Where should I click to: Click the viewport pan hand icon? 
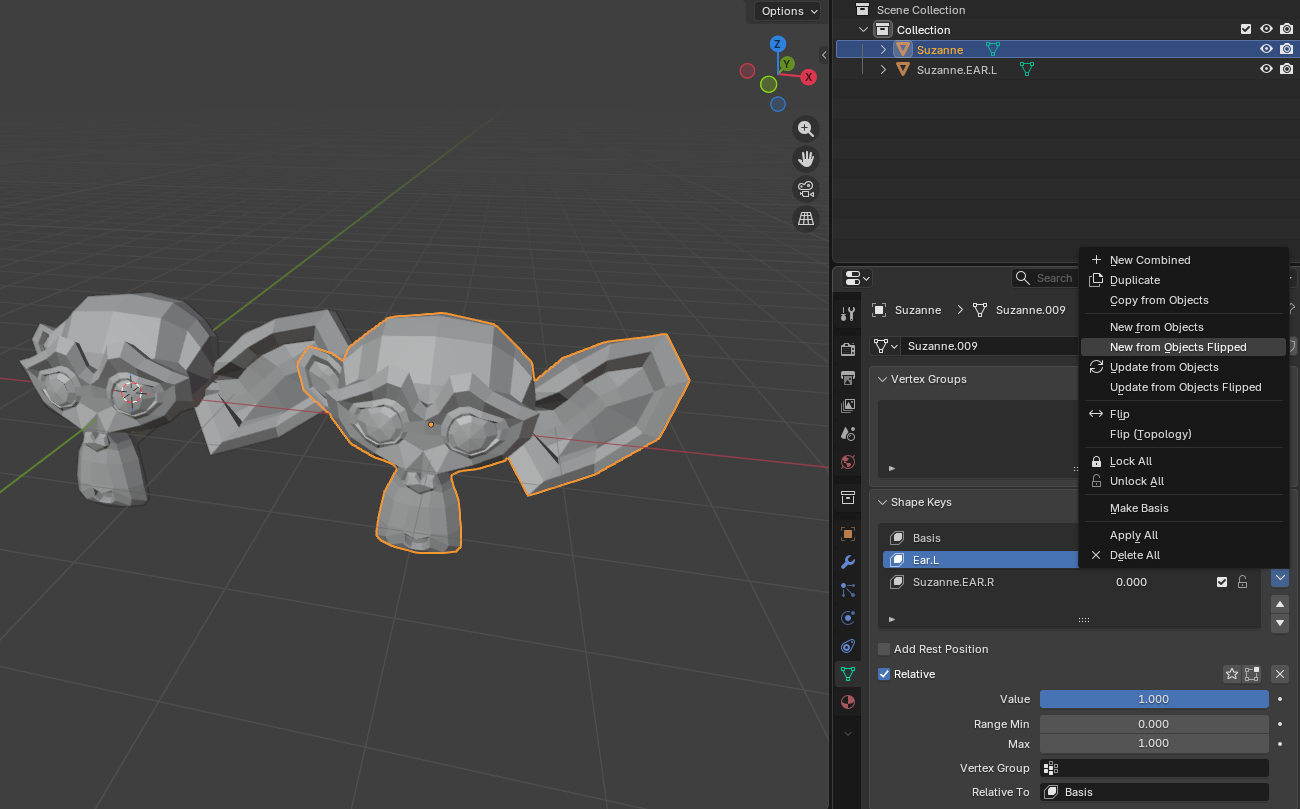click(806, 158)
